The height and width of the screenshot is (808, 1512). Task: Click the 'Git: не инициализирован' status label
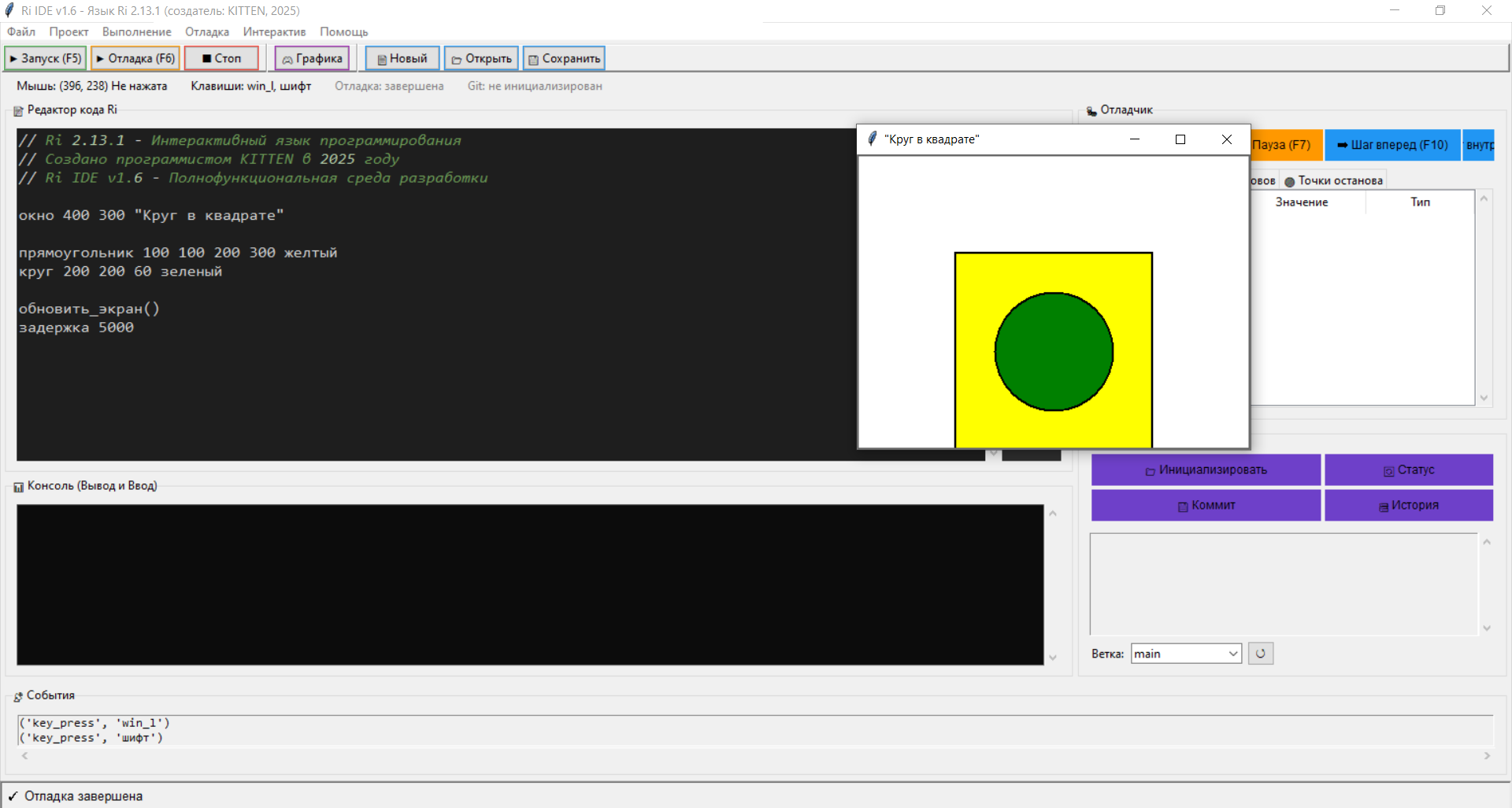tap(535, 86)
